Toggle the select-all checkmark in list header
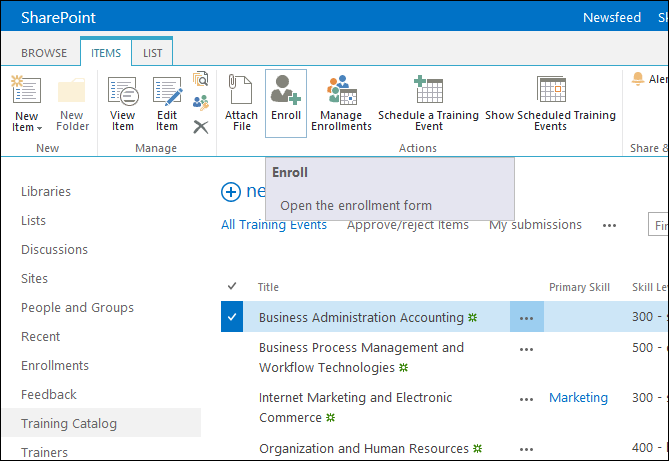The width and height of the screenshot is (669, 461). 232,287
